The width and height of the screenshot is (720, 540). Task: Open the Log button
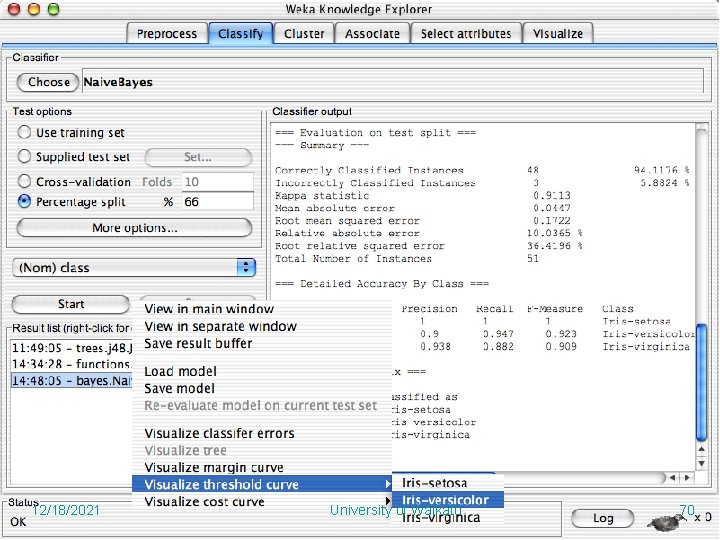(x=603, y=518)
